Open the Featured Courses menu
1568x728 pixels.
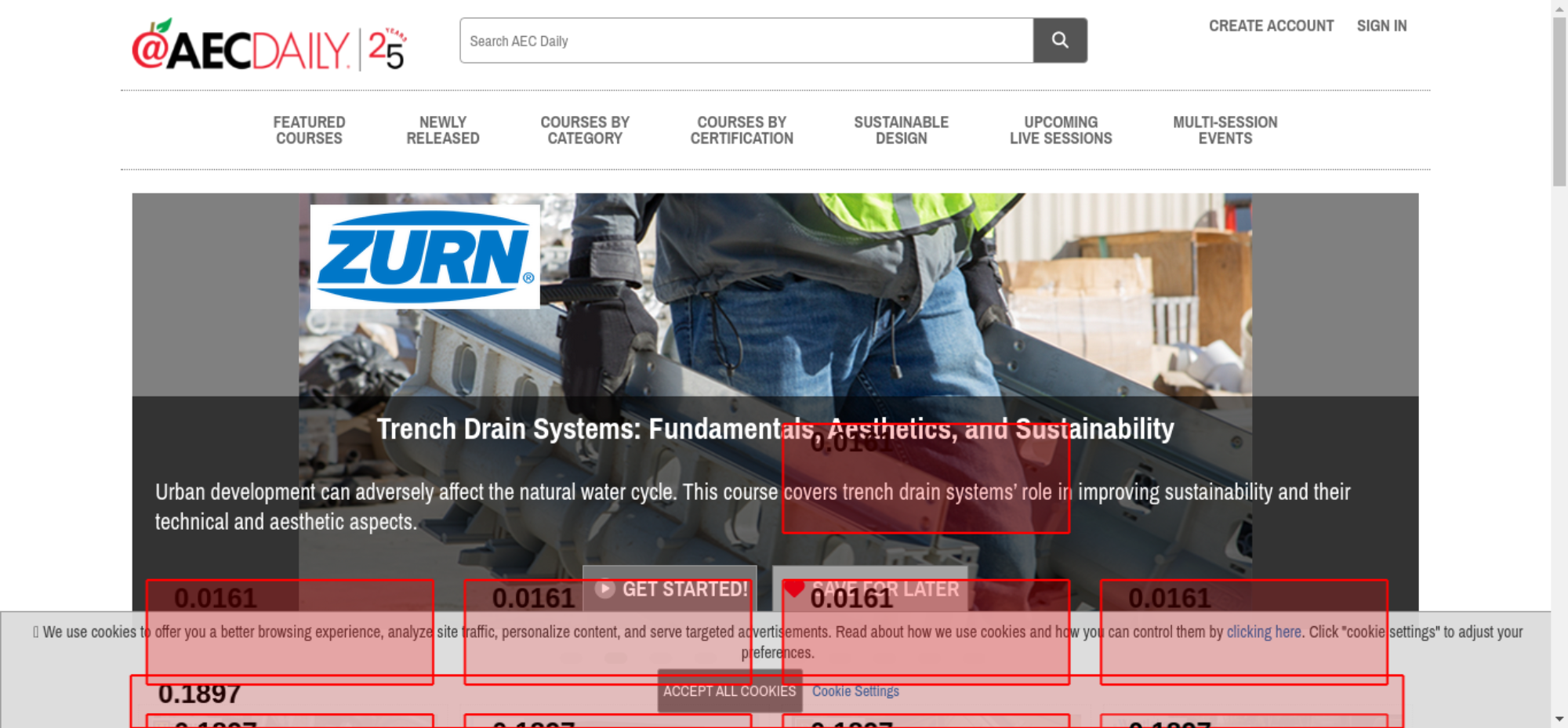(x=309, y=130)
